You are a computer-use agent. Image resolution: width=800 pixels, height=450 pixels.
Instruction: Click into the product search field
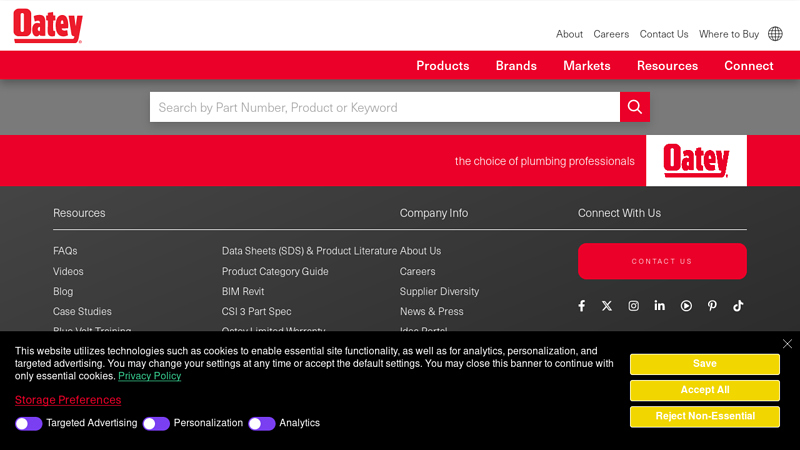[385, 107]
